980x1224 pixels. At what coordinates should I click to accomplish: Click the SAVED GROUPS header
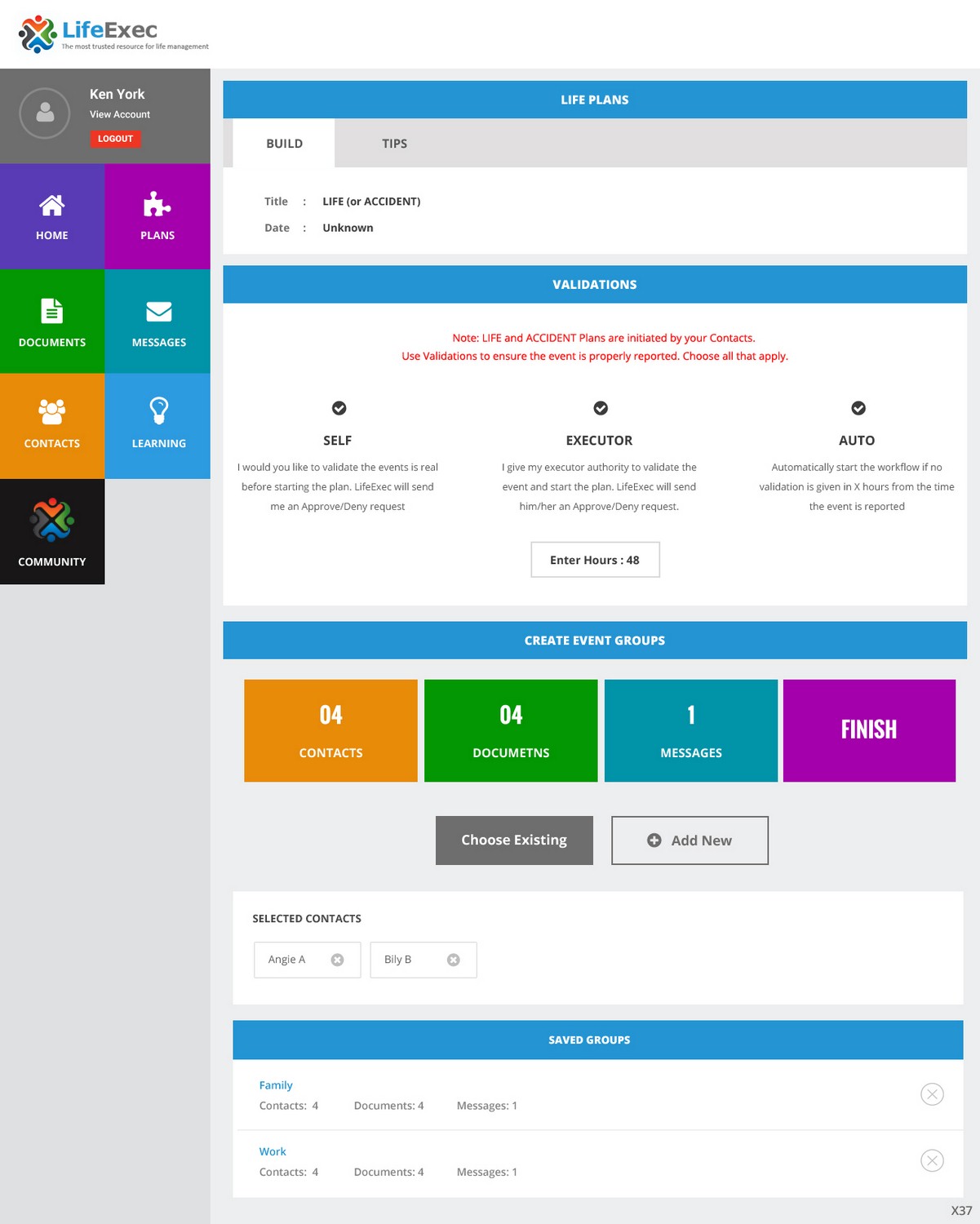click(598, 1040)
